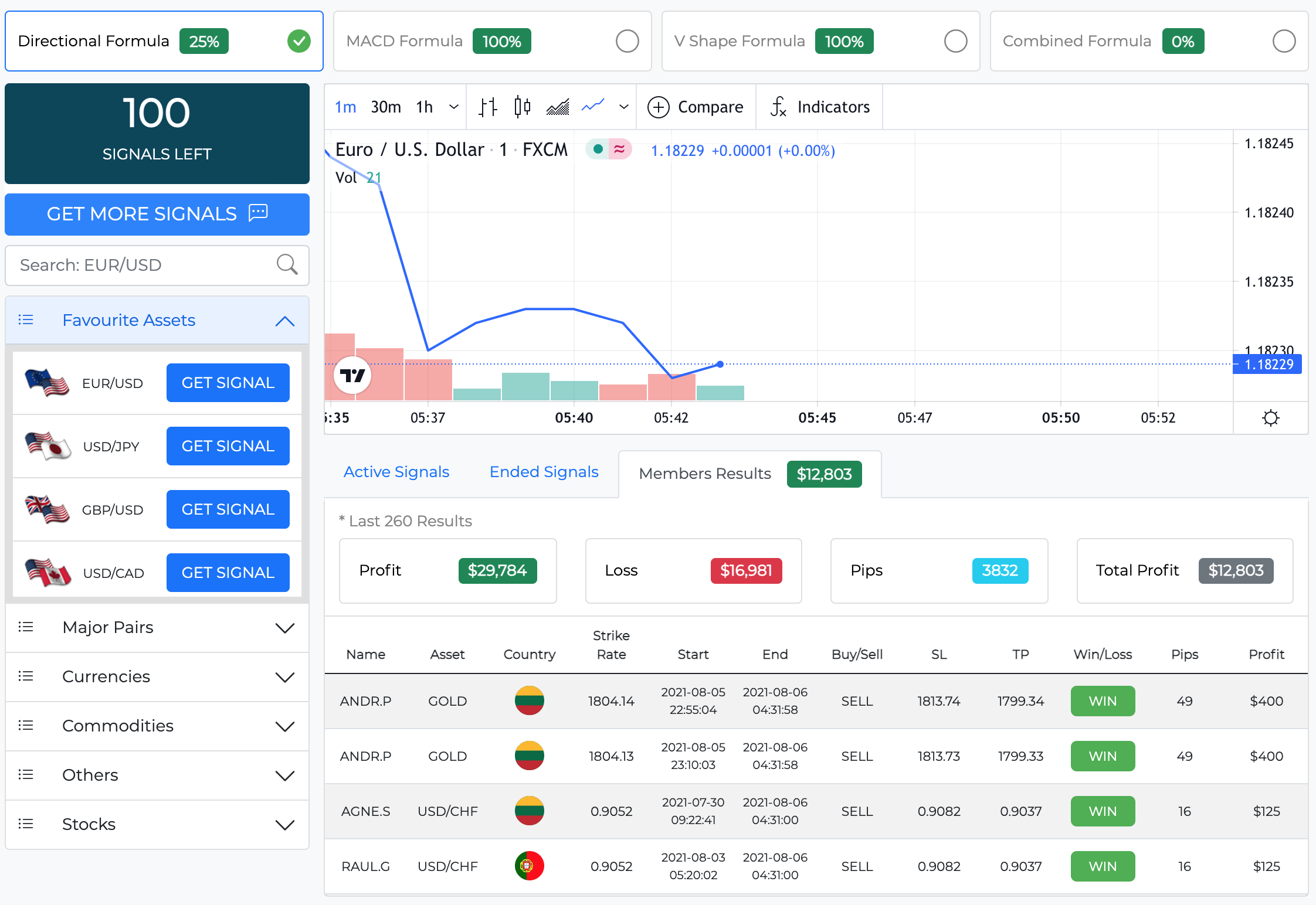The height and width of the screenshot is (905, 1316).
Task: Switch to the Active Signals tab
Action: (396, 472)
